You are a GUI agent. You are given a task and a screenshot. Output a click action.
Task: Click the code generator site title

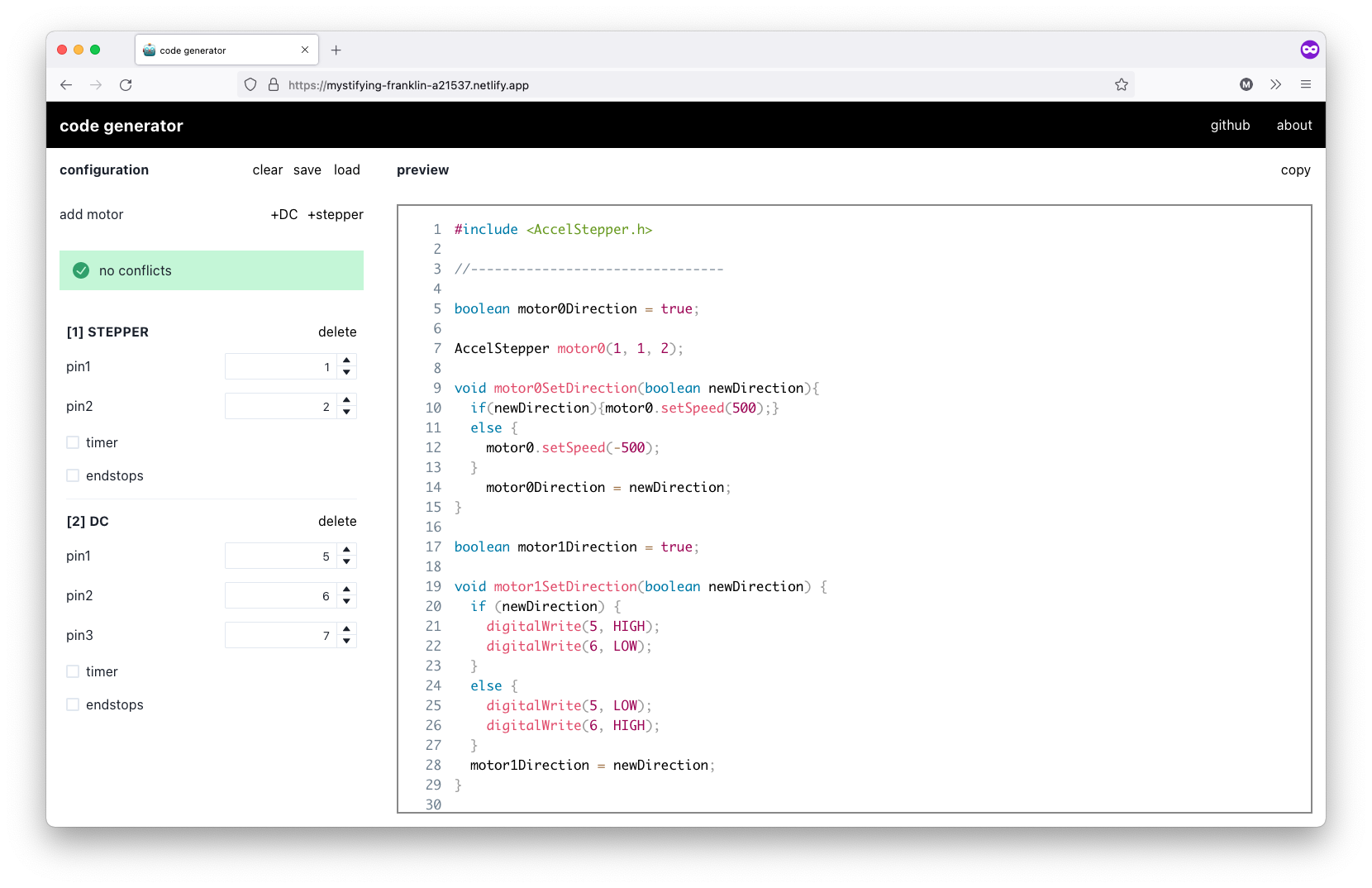click(x=121, y=126)
